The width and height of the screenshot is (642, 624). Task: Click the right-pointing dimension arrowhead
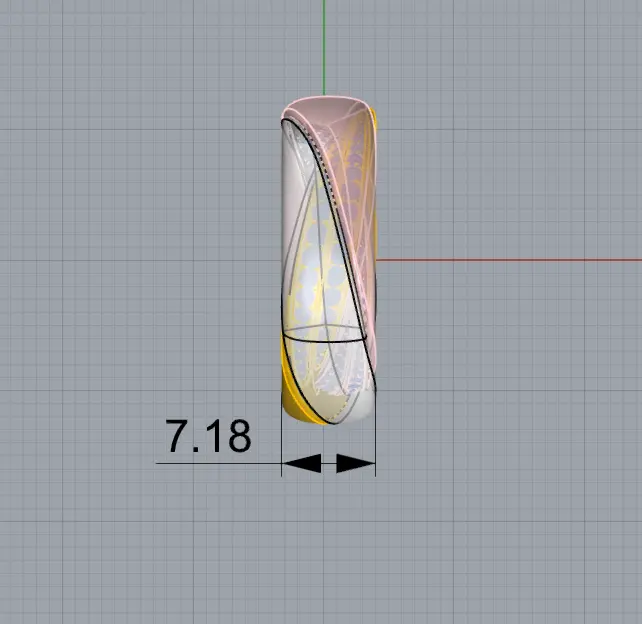355,463
